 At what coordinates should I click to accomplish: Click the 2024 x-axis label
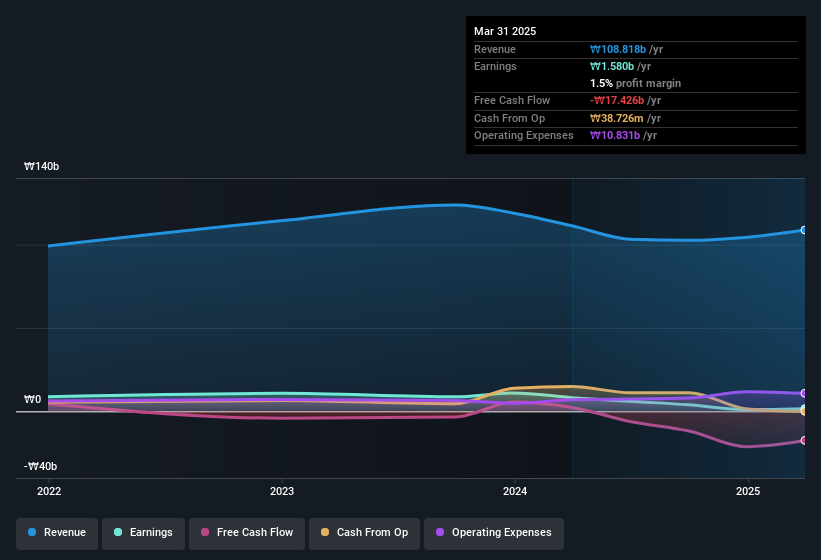pos(515,491)
